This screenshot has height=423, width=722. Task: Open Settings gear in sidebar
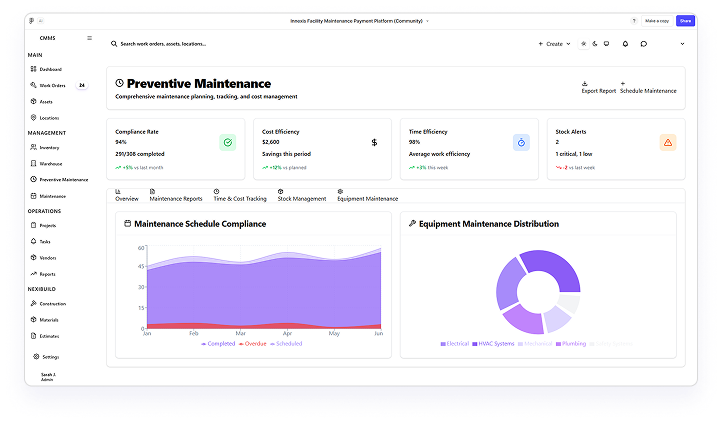(37, 356)
